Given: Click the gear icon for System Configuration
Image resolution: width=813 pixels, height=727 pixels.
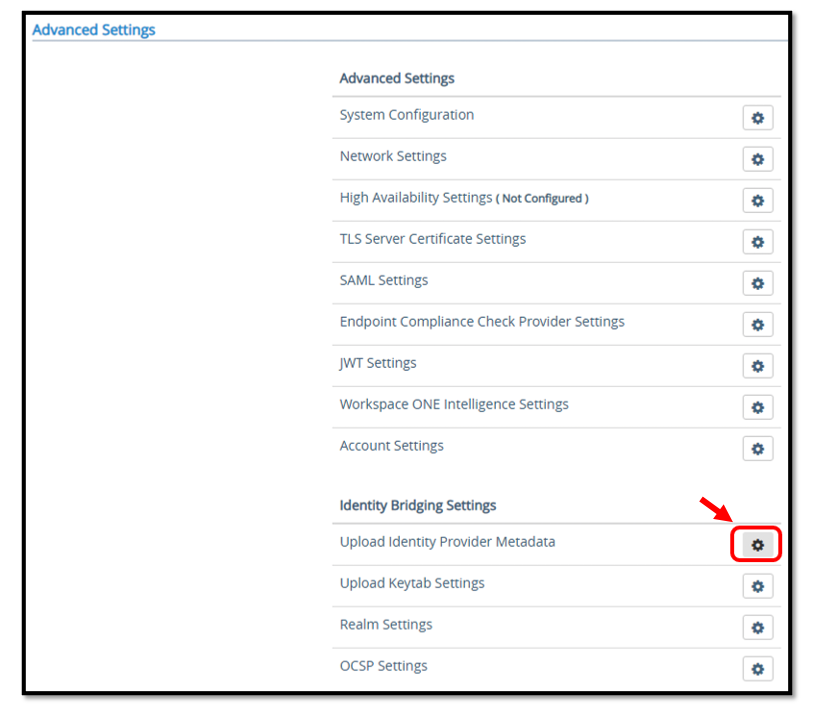Looking at the screenshot, I should (x=757, y=118).
